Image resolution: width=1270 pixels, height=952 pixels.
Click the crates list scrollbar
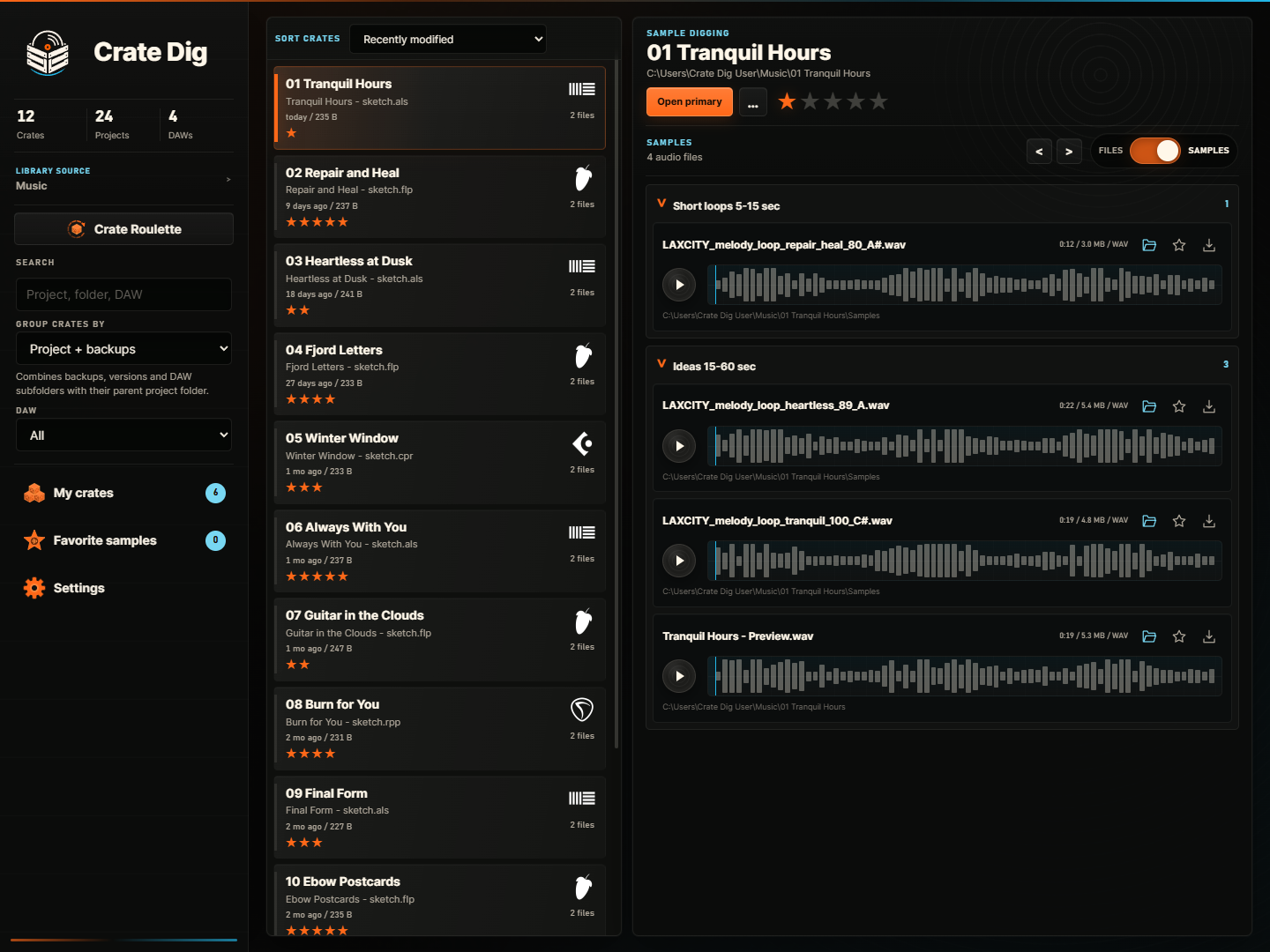(616, 405)
